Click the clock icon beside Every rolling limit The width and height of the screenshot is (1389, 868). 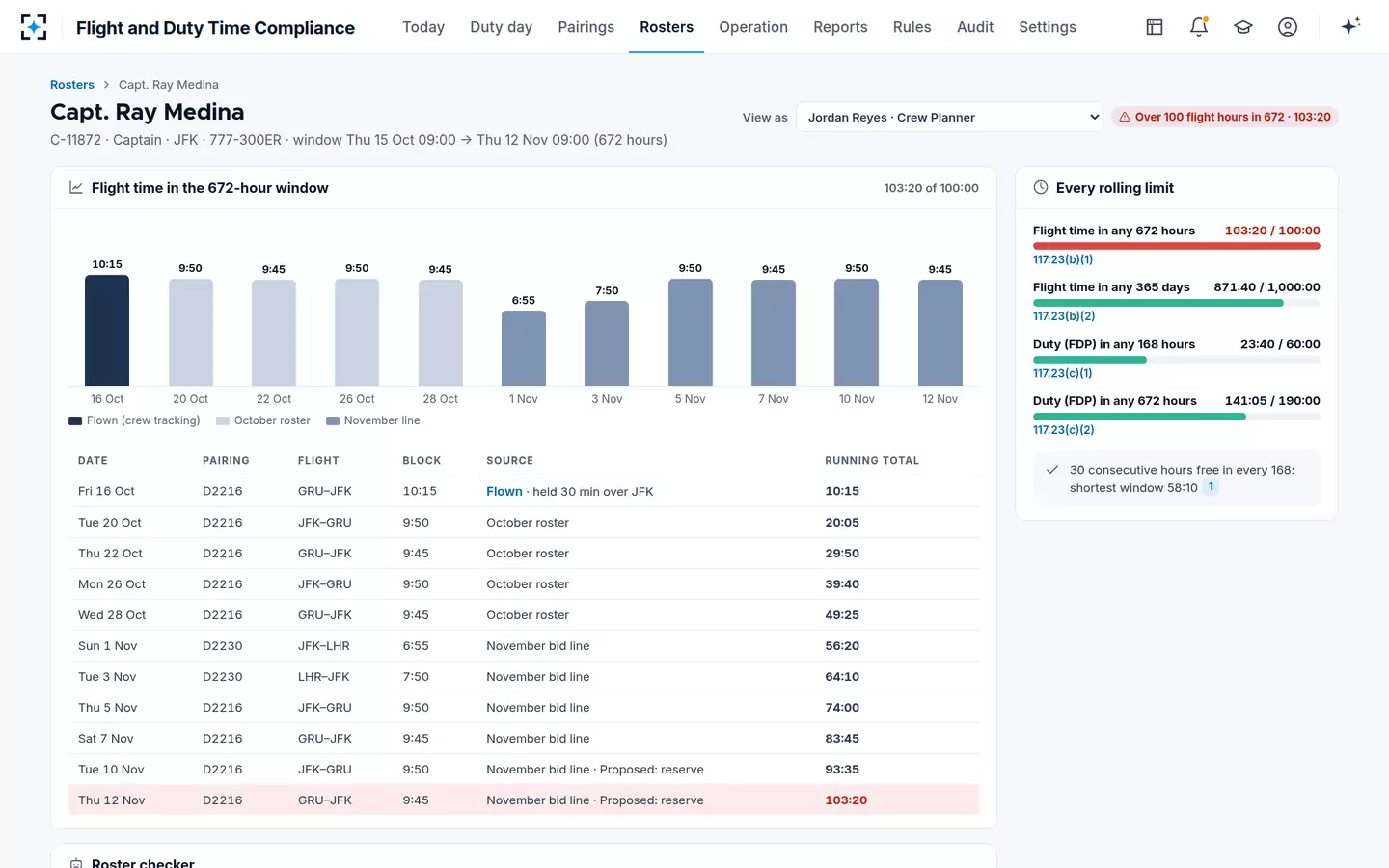coord(1041,187)
